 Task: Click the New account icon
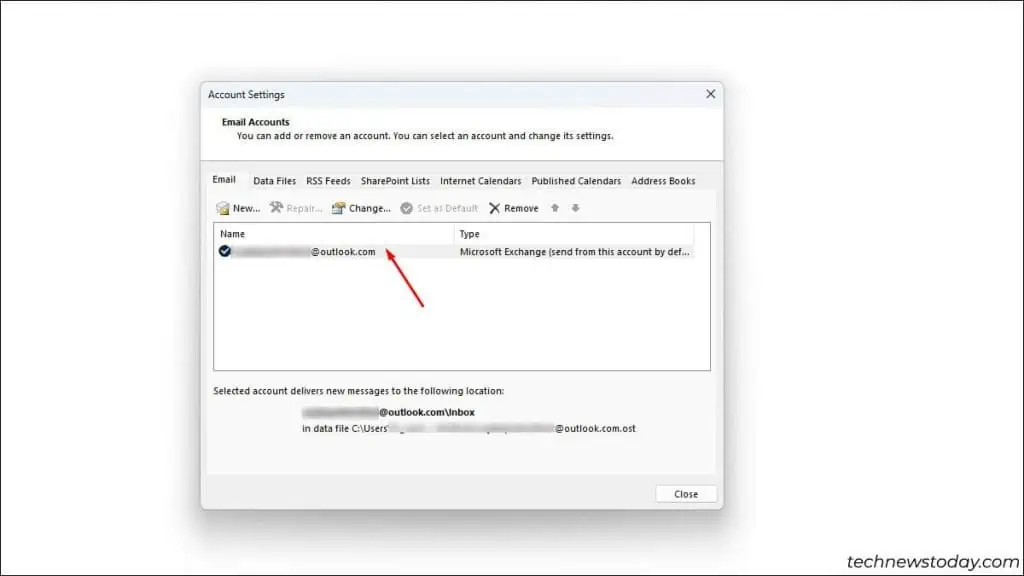coord(224,208)
